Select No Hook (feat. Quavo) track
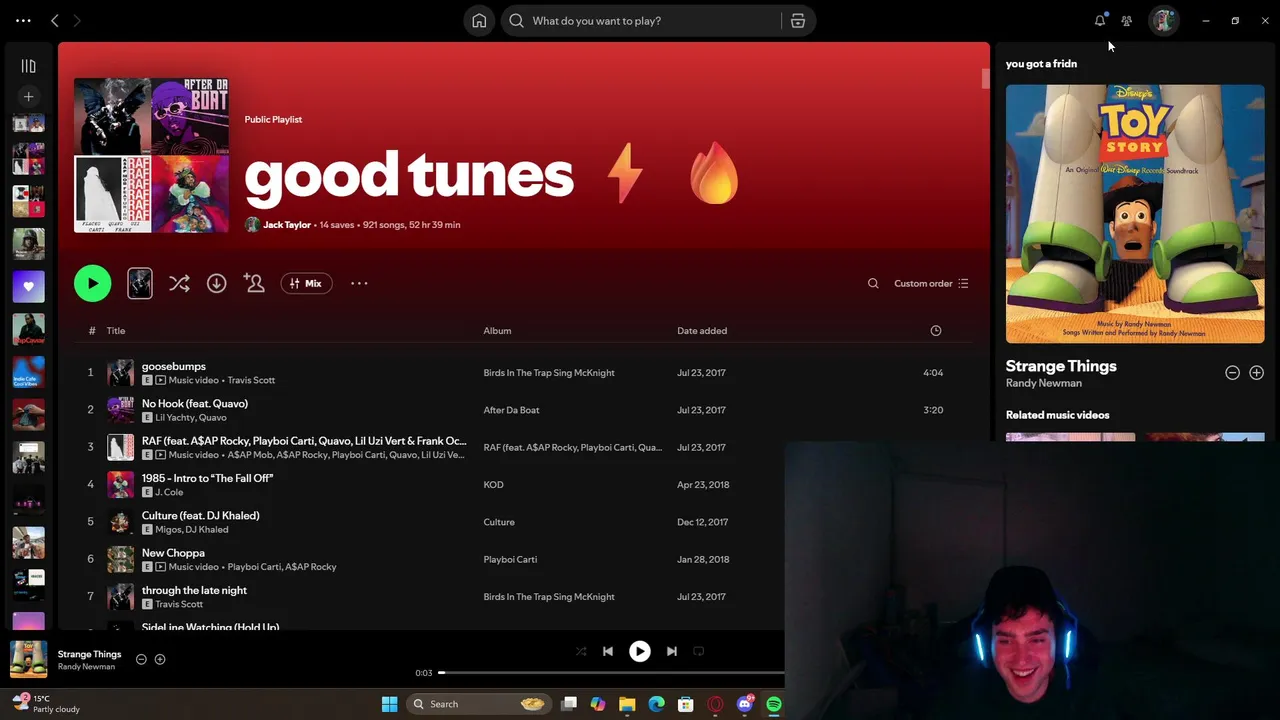 (x=195, y=403)
